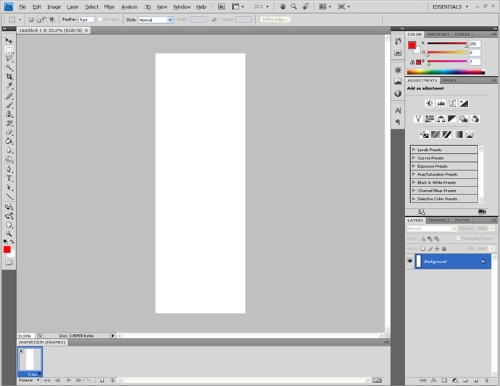This screenshot has height=386, width=500.
Task: Click the Refine Edge button
Action: tap(275, 19)
